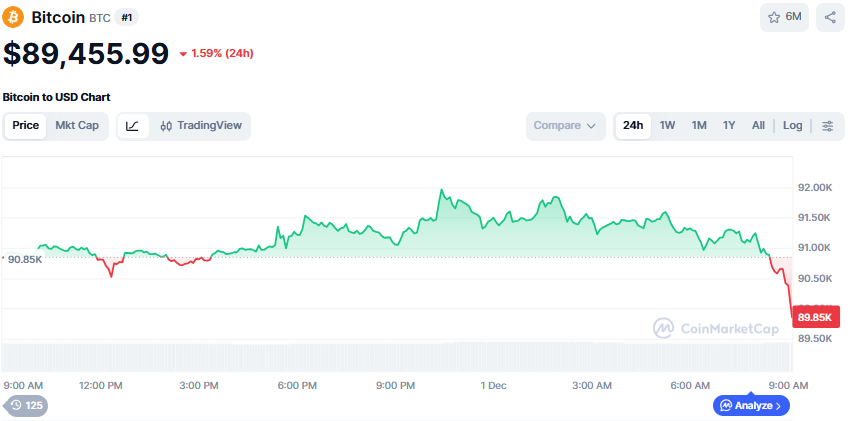Click the red 89.85K current price label
The image size is (850, 421).
815,318
